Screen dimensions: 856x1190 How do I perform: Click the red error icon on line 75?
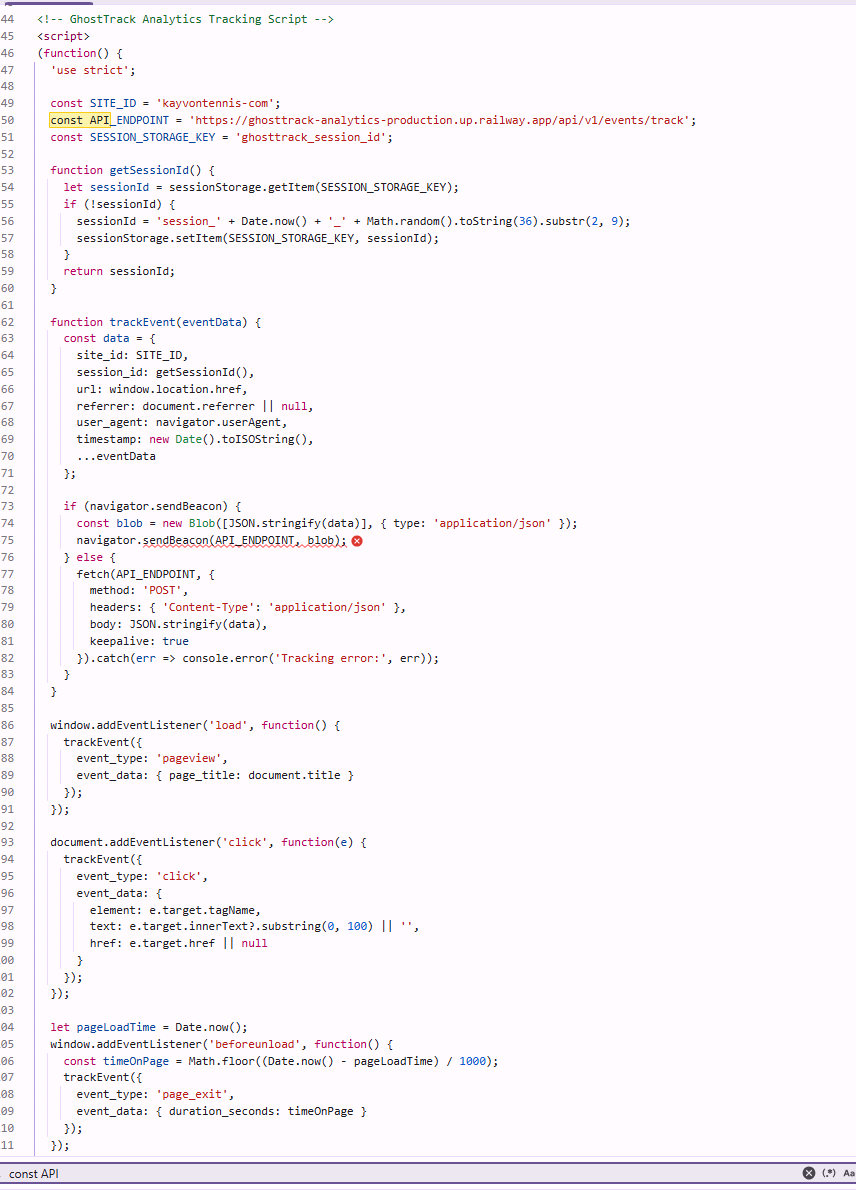coord(357,540)
